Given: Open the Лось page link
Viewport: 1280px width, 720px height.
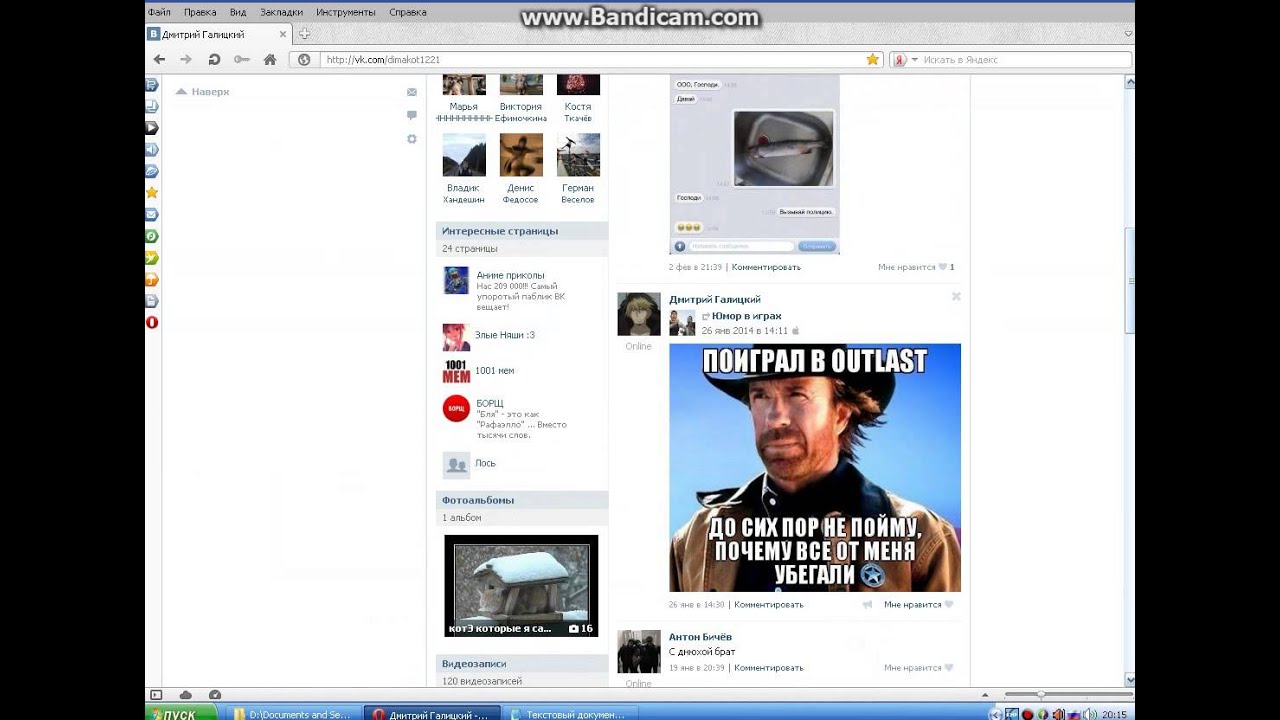Looking at the screenshot, I should 485,463.
